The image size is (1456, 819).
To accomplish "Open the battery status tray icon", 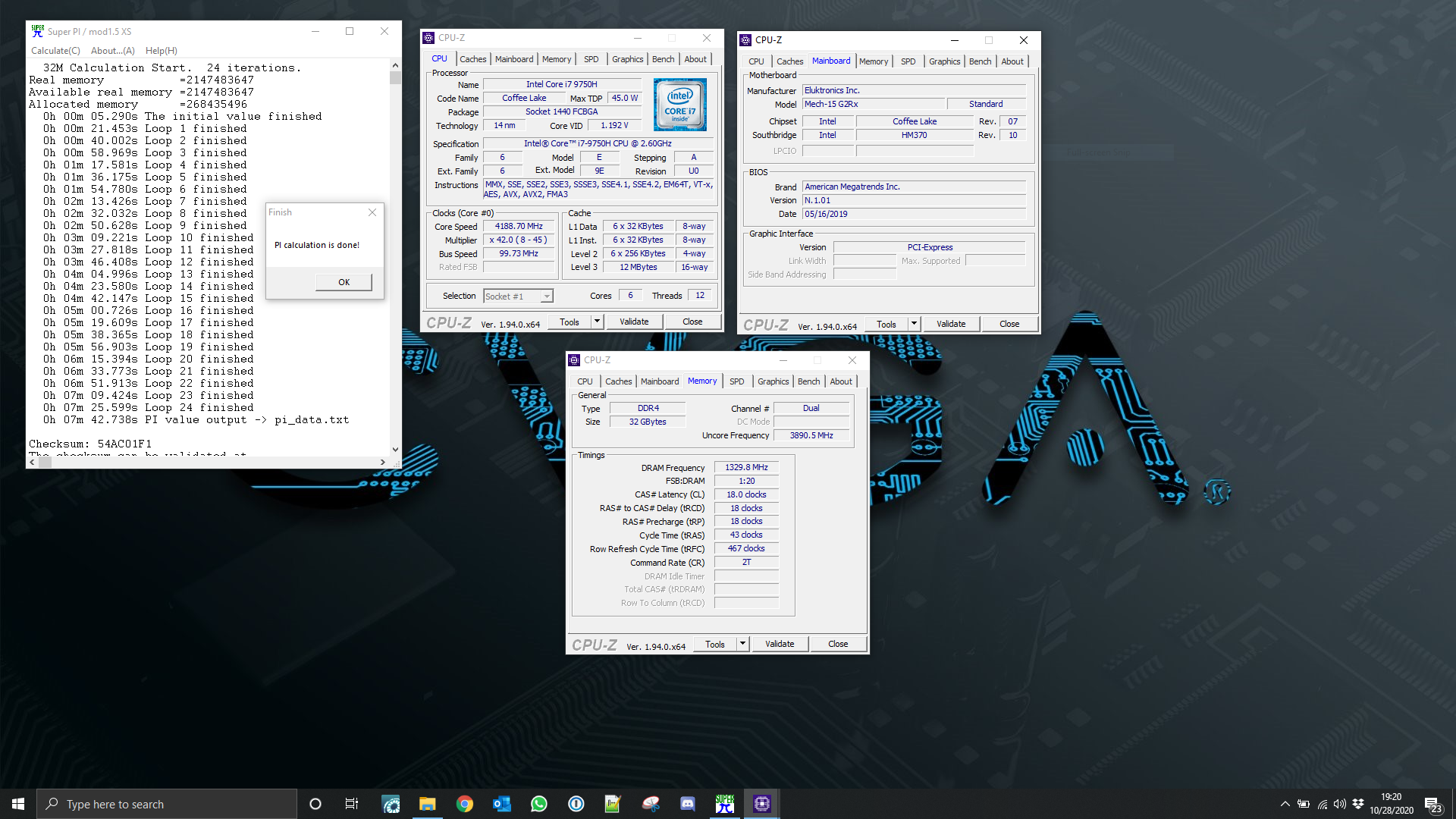I will (1304, 804).
